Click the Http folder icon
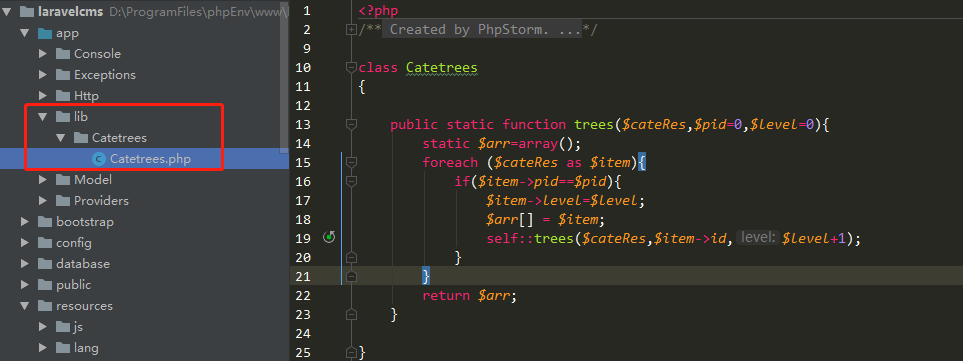The image size is (963, 361). (x=63, y=96)
